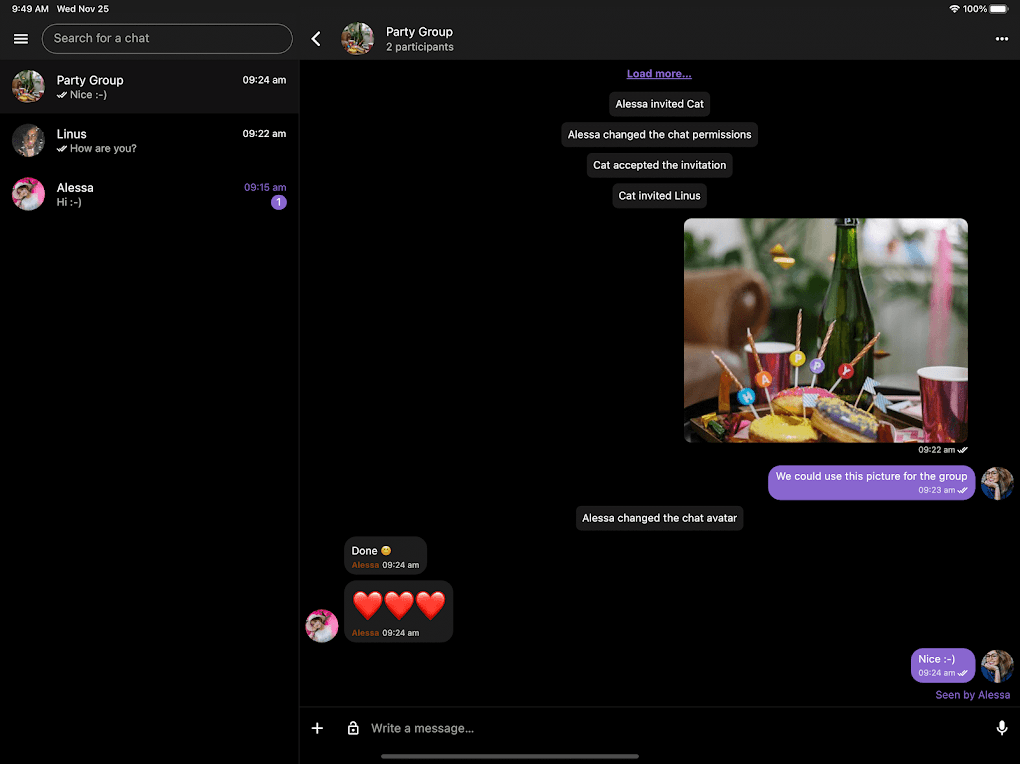
Task: Click the Load more link
Action: point(658,73)
